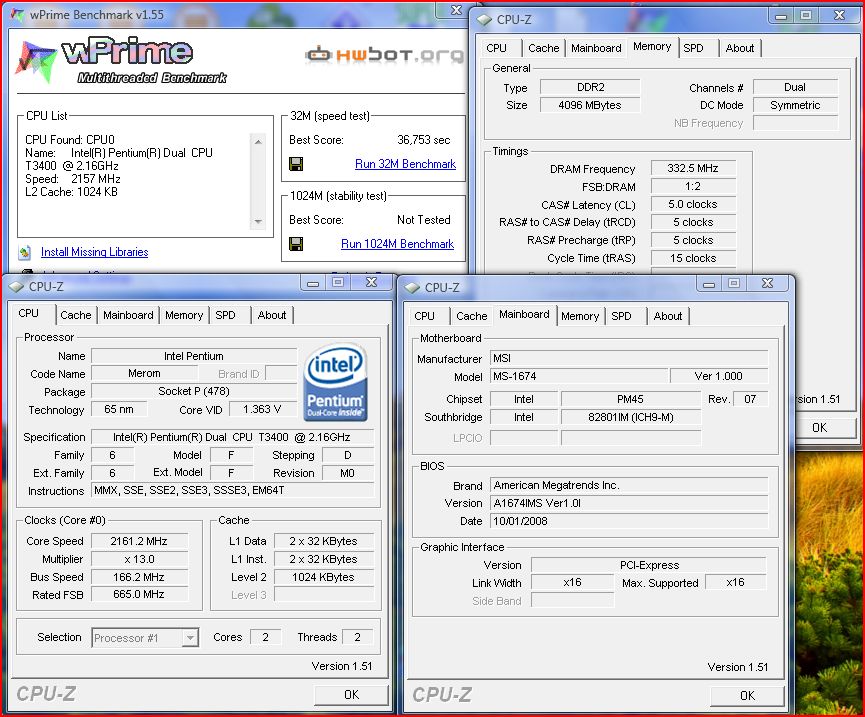The height and width of the screenshot is (717, 865).
Task: Open About tab in Mainboard window
Action: point(668,317)
